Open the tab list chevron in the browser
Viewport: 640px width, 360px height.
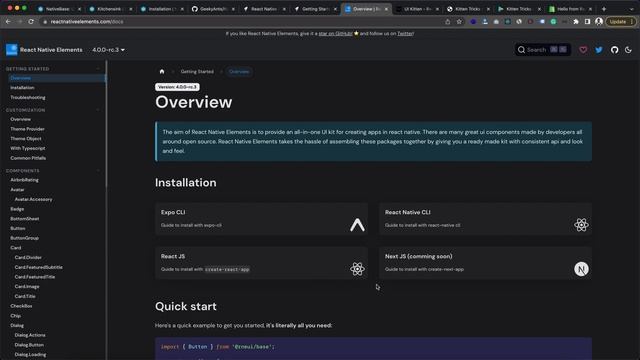click(631, 9)
